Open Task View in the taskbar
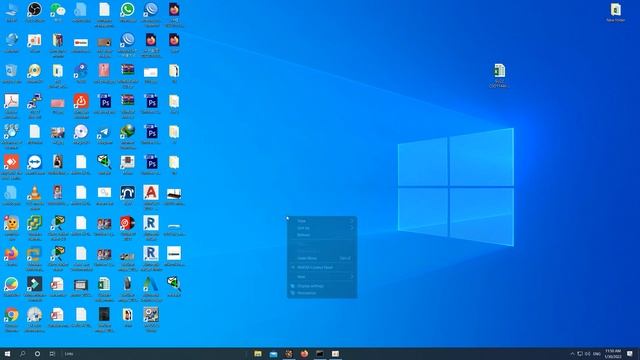640x360 pixels. 52,353
